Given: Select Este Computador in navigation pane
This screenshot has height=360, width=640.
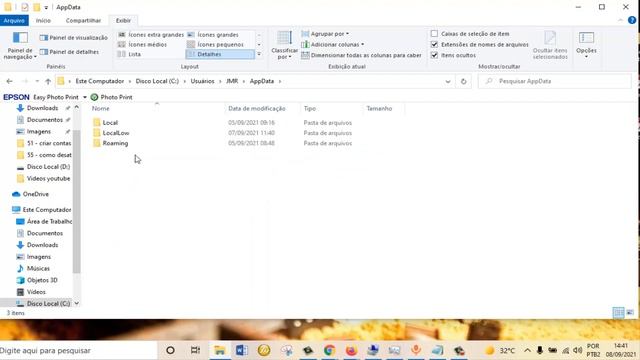Looking at the screenshot, I should [47, 210].
